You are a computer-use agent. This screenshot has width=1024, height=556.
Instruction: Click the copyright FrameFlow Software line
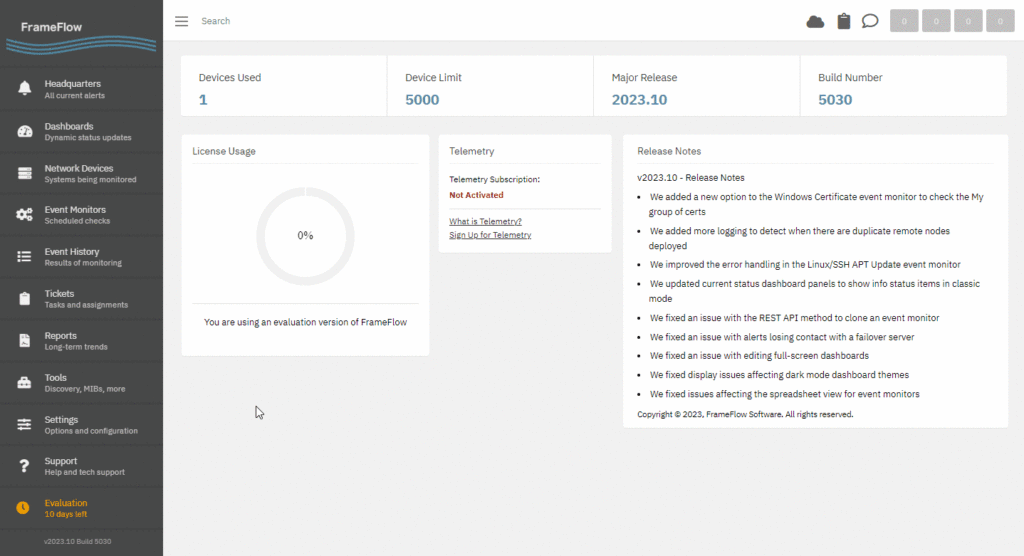click(x=745, y=414)
